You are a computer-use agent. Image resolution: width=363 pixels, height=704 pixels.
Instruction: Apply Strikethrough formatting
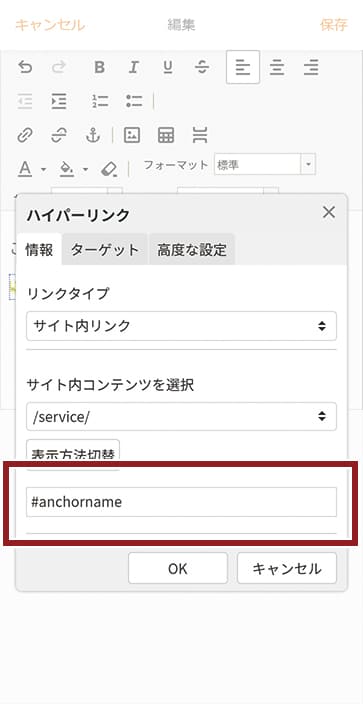pos(202,67)
